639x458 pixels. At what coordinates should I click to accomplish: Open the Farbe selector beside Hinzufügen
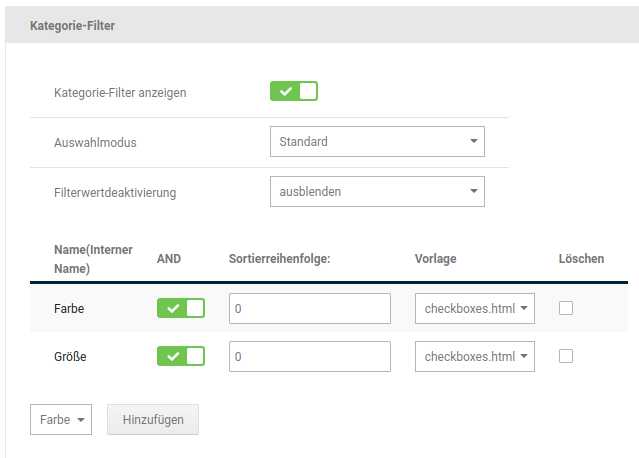coord(61,420)
